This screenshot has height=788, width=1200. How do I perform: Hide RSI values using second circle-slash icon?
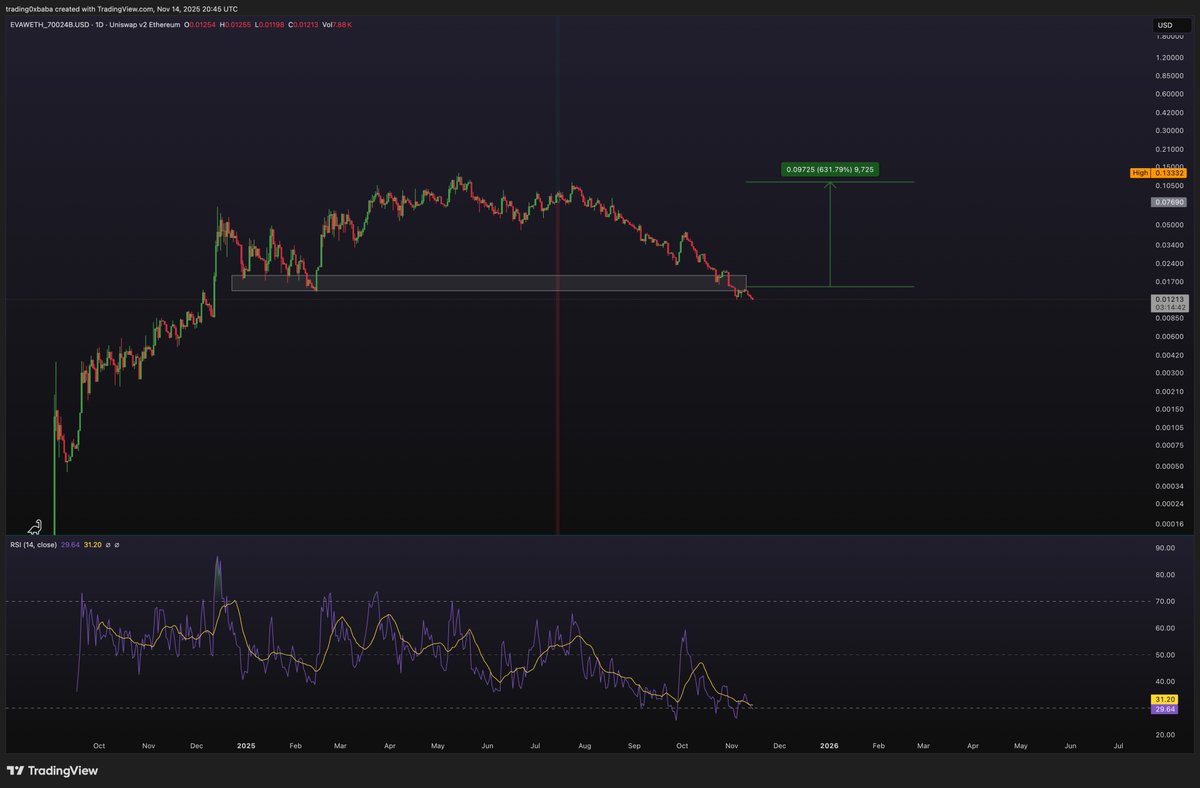[x=118, y=545]
